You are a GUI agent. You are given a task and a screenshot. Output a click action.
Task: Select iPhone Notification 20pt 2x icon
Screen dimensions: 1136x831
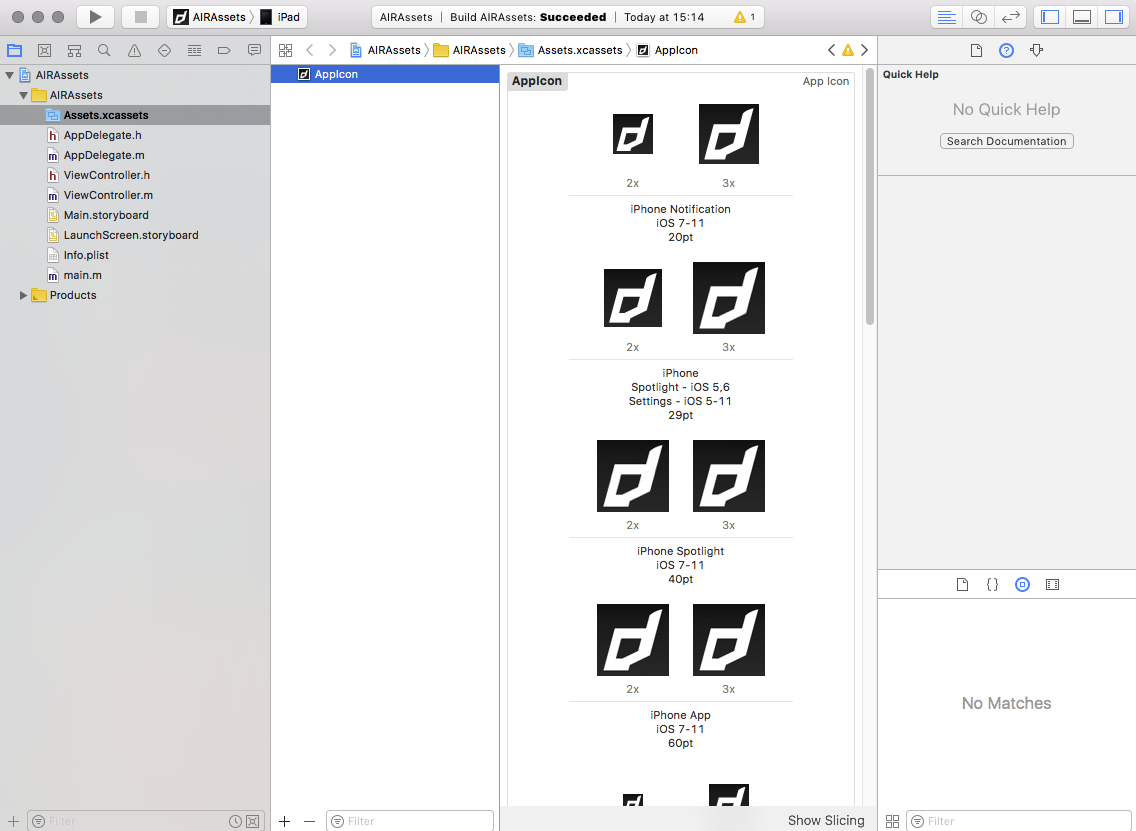632,134
